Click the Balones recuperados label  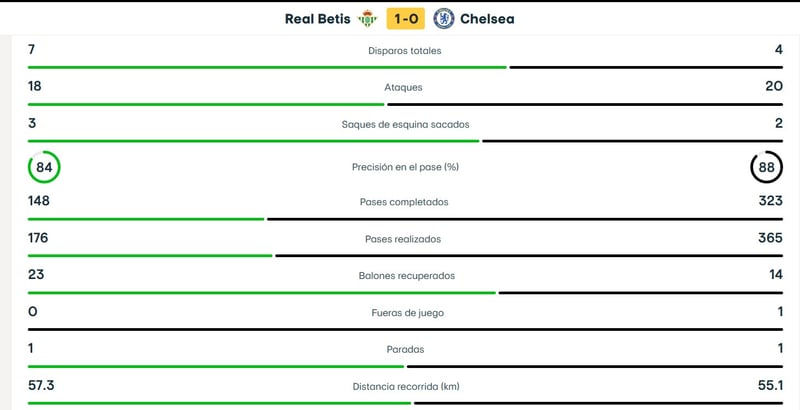tap(404, 275)
